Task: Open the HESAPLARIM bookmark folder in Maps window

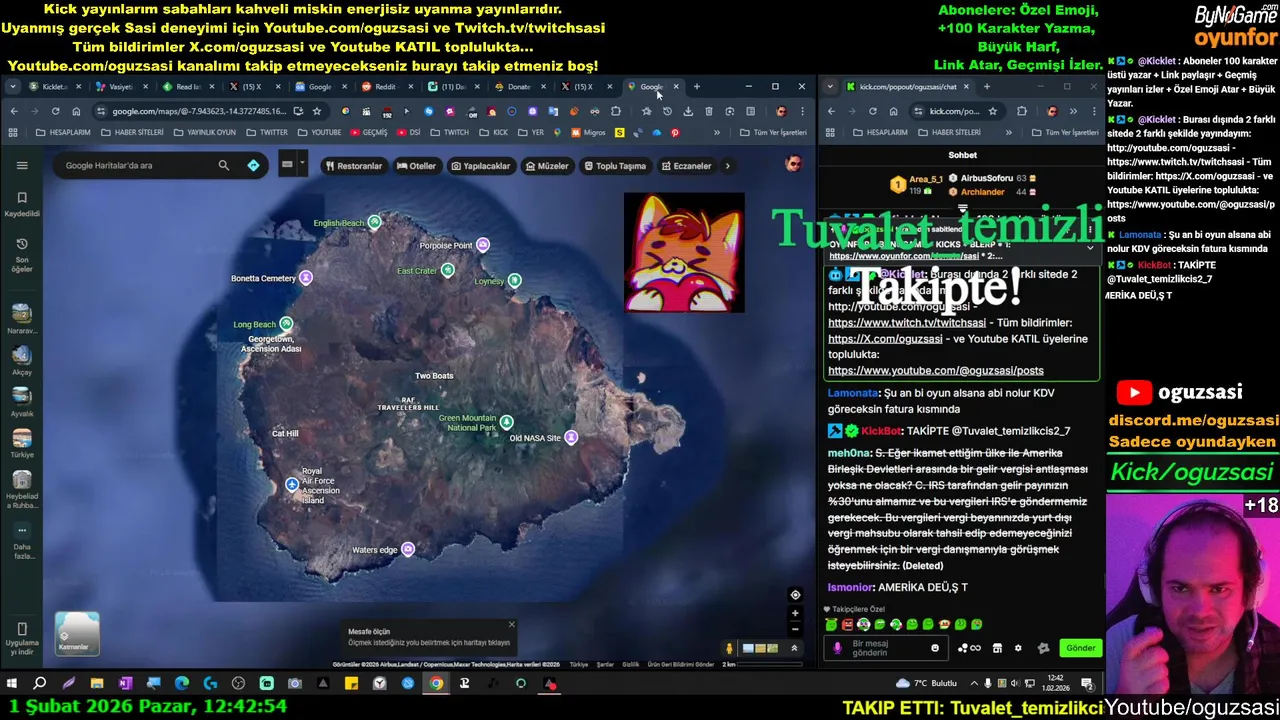Action: click(63, 132)
